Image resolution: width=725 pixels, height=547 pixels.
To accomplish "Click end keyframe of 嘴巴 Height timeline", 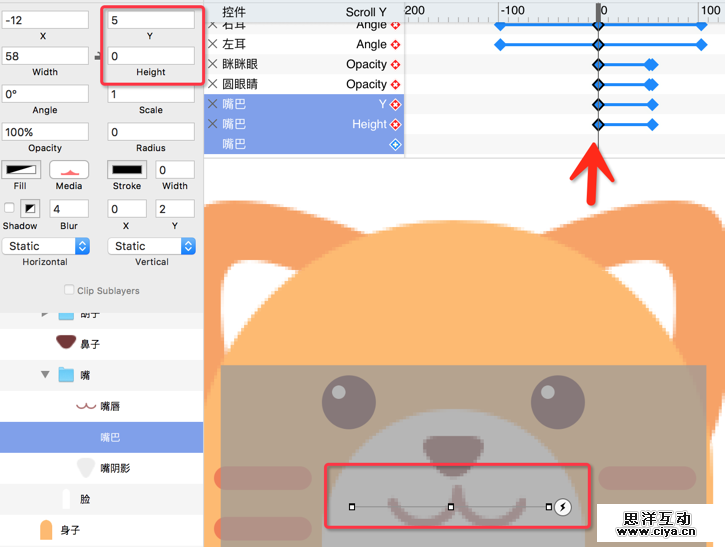I will (x=652, y=125).
